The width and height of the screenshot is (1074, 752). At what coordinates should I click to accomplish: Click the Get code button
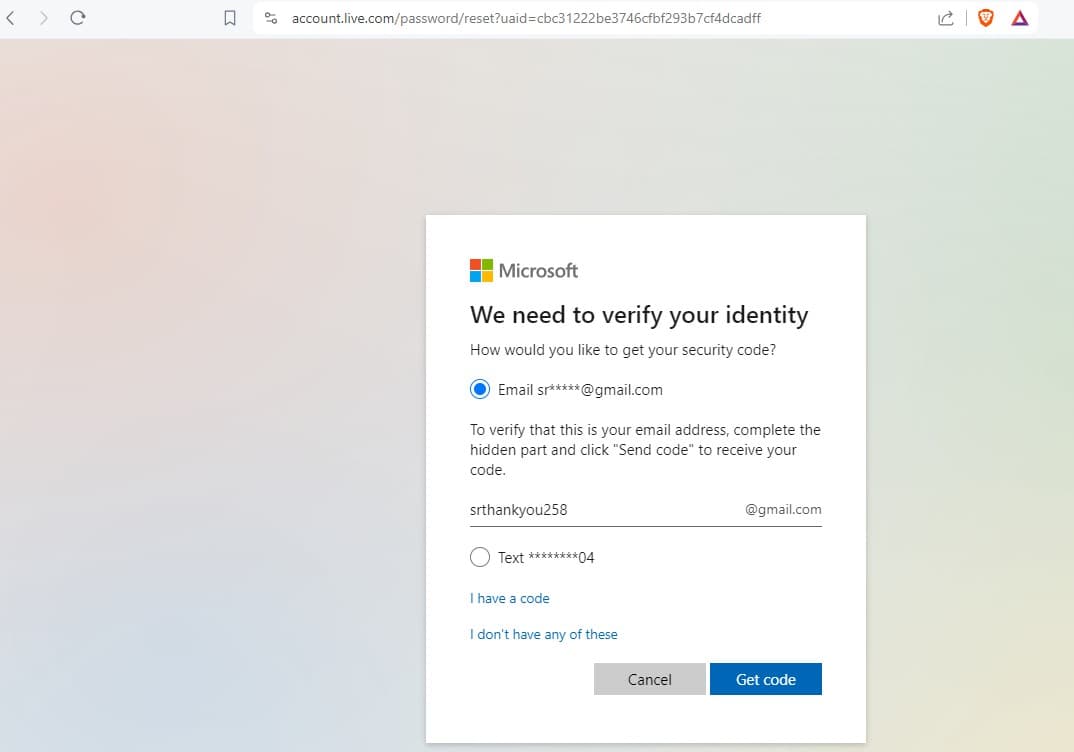point(766,679)
